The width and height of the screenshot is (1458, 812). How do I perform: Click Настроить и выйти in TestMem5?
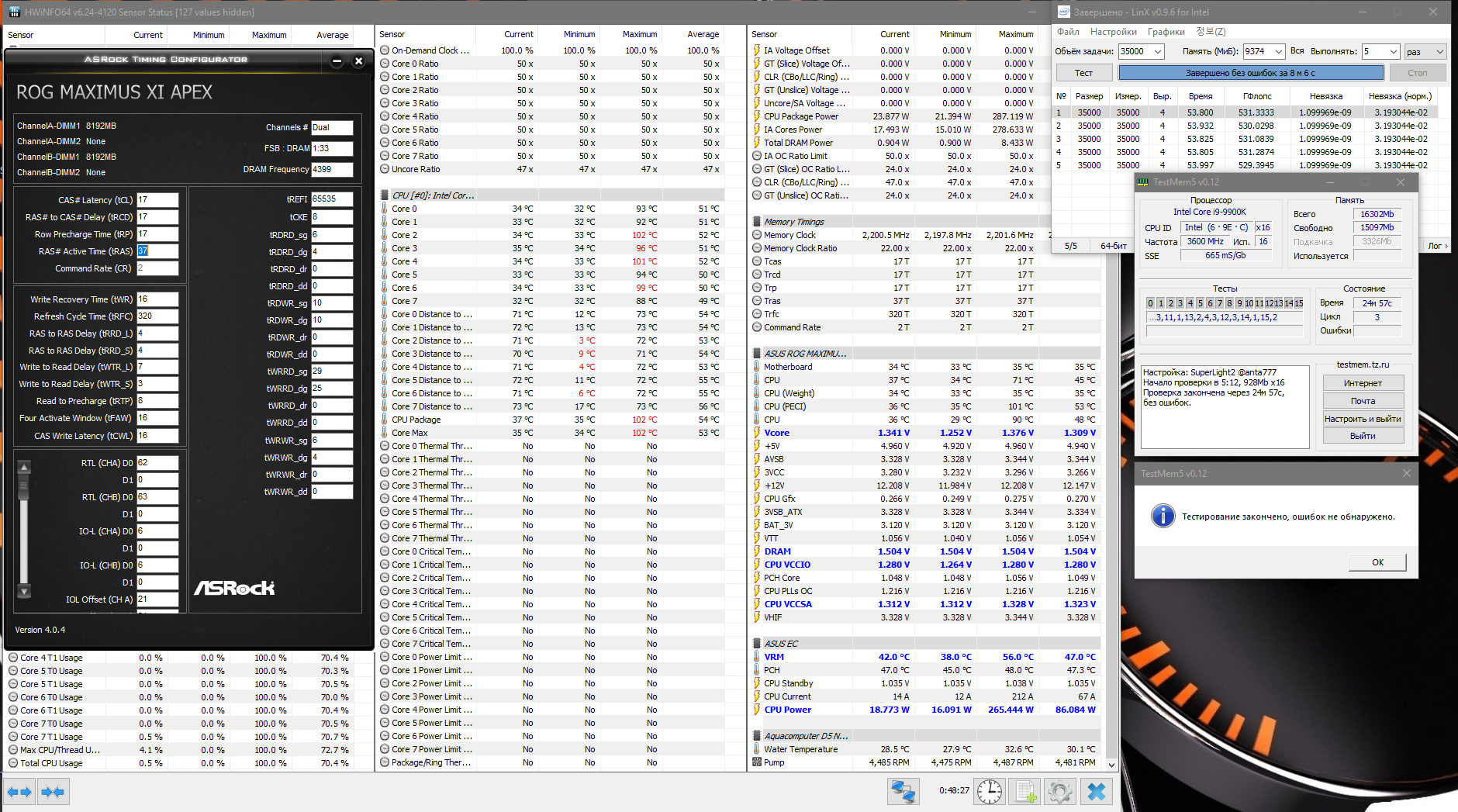coord(1363,419)
